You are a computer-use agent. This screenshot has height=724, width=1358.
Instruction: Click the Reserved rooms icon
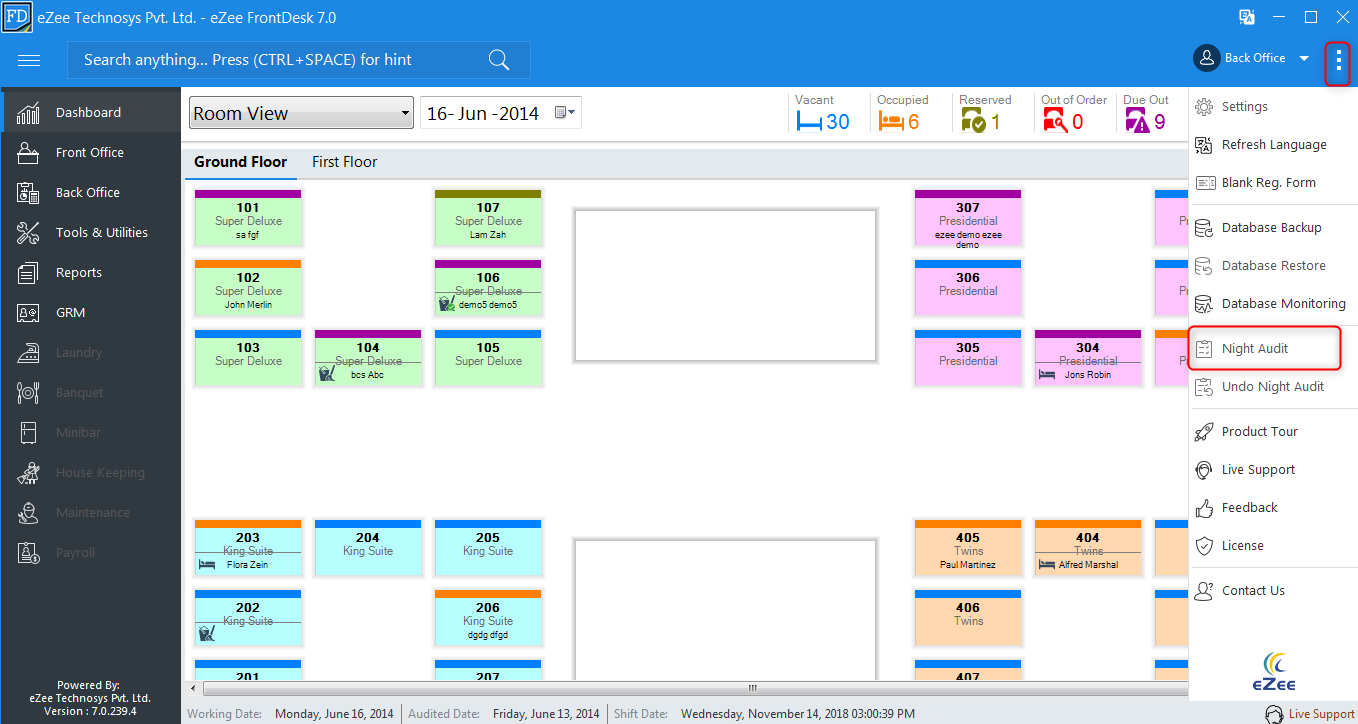tap(973, 122)
